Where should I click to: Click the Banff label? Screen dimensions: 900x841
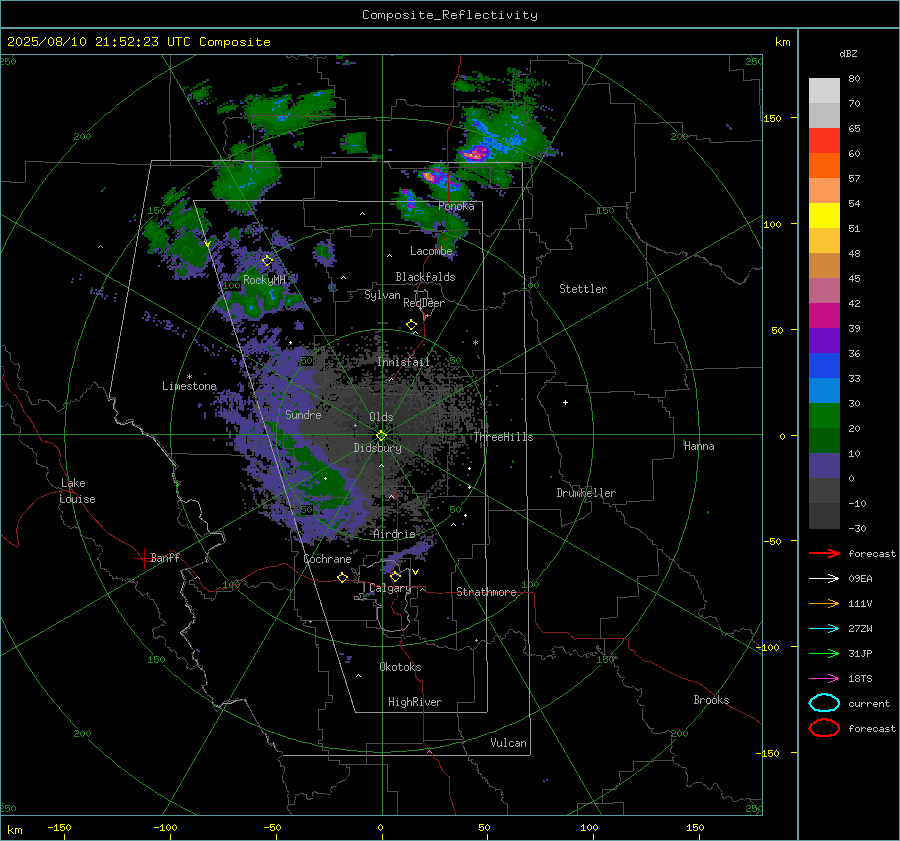coord(165,557)
